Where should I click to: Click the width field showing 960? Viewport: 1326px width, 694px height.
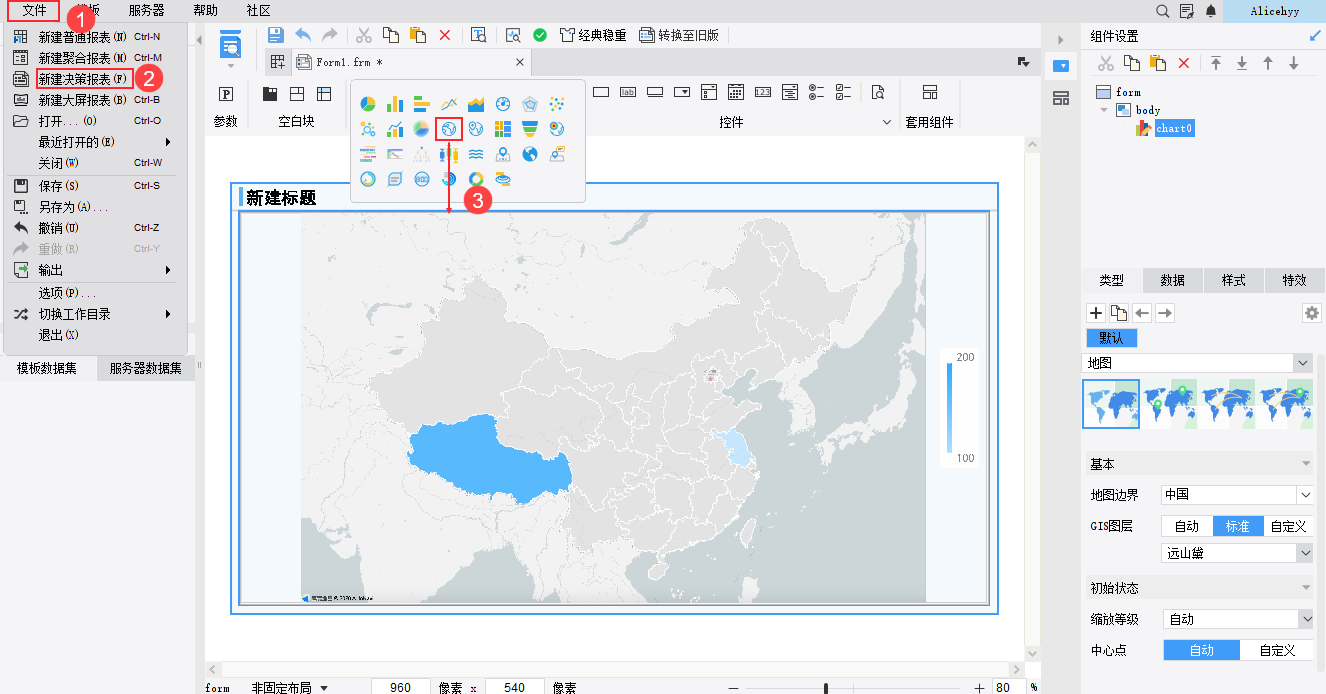pos(401,688)
